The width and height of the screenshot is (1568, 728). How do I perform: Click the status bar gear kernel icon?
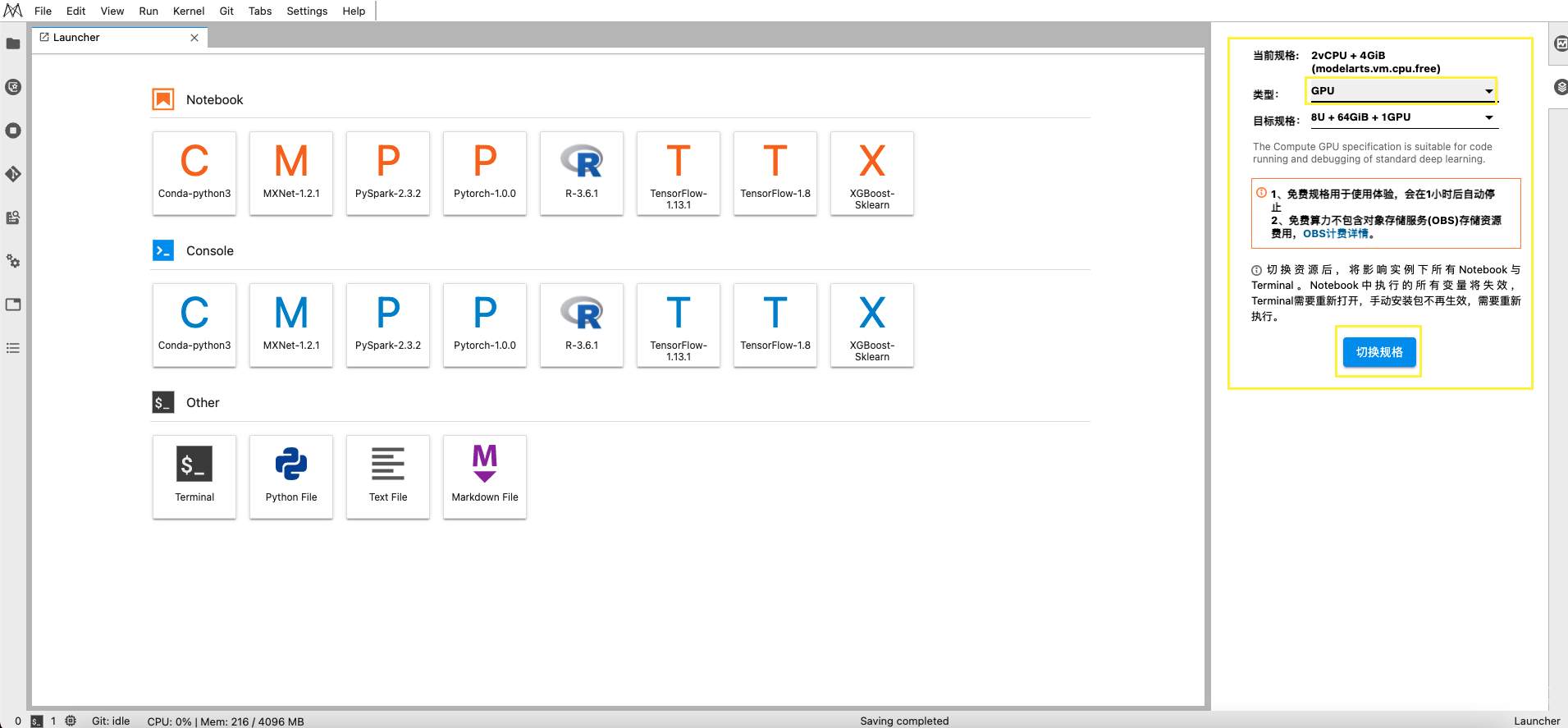coord(71,721)
